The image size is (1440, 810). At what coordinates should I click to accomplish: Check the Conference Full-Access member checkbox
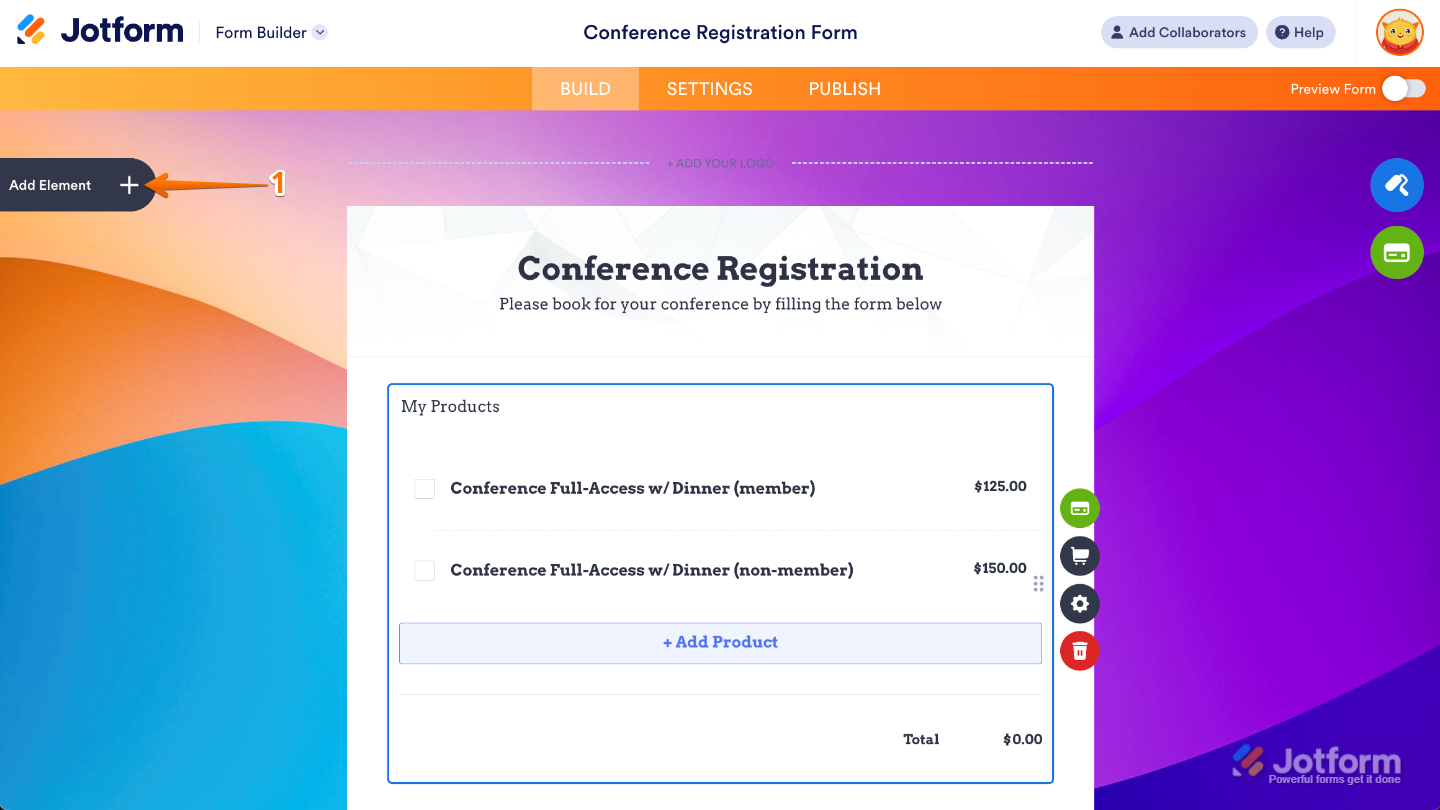click(x=424, y=488)
